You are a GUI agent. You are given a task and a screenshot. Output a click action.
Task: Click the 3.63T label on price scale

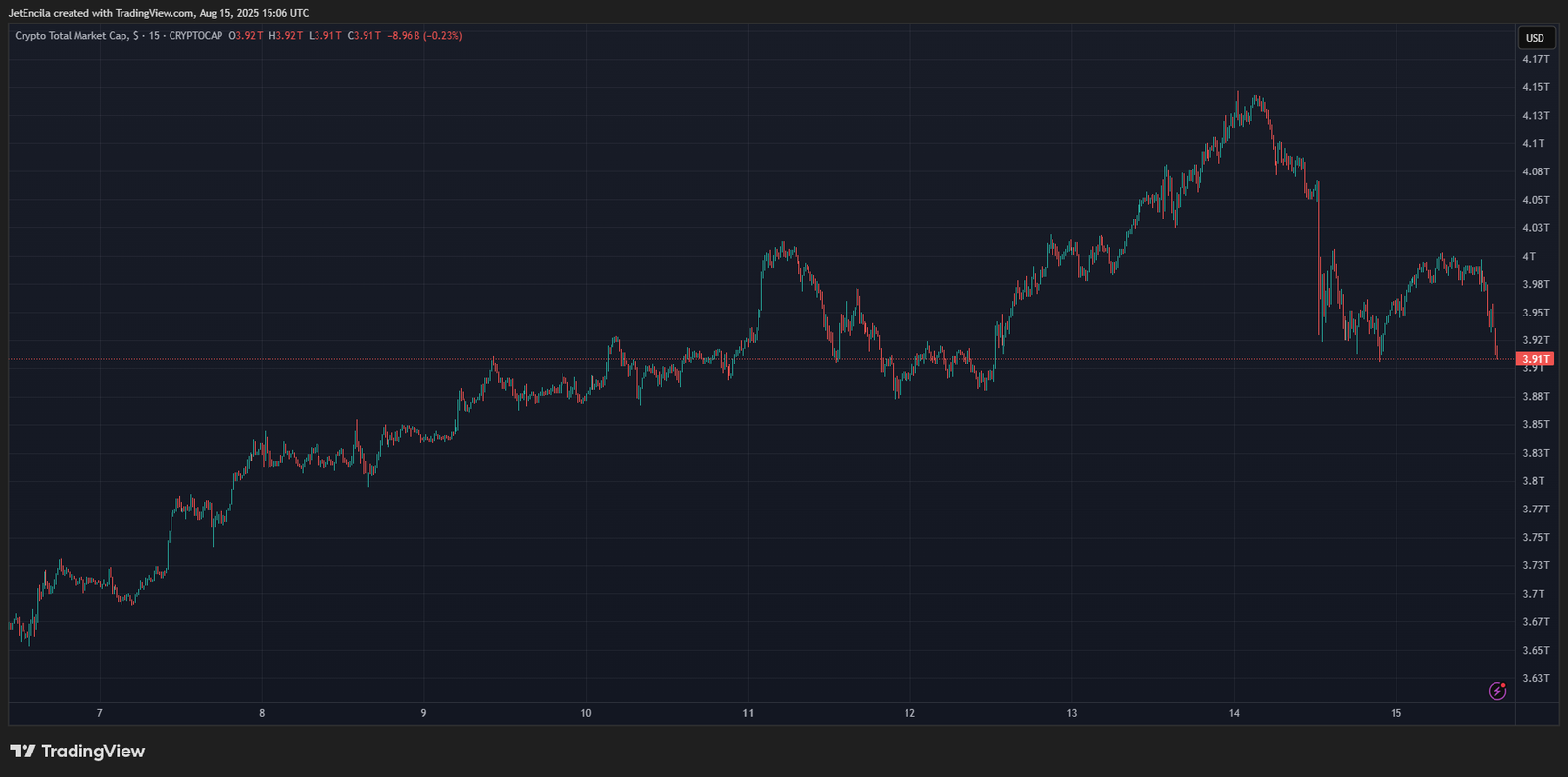pyautogui.click(x=1536, y=678)
